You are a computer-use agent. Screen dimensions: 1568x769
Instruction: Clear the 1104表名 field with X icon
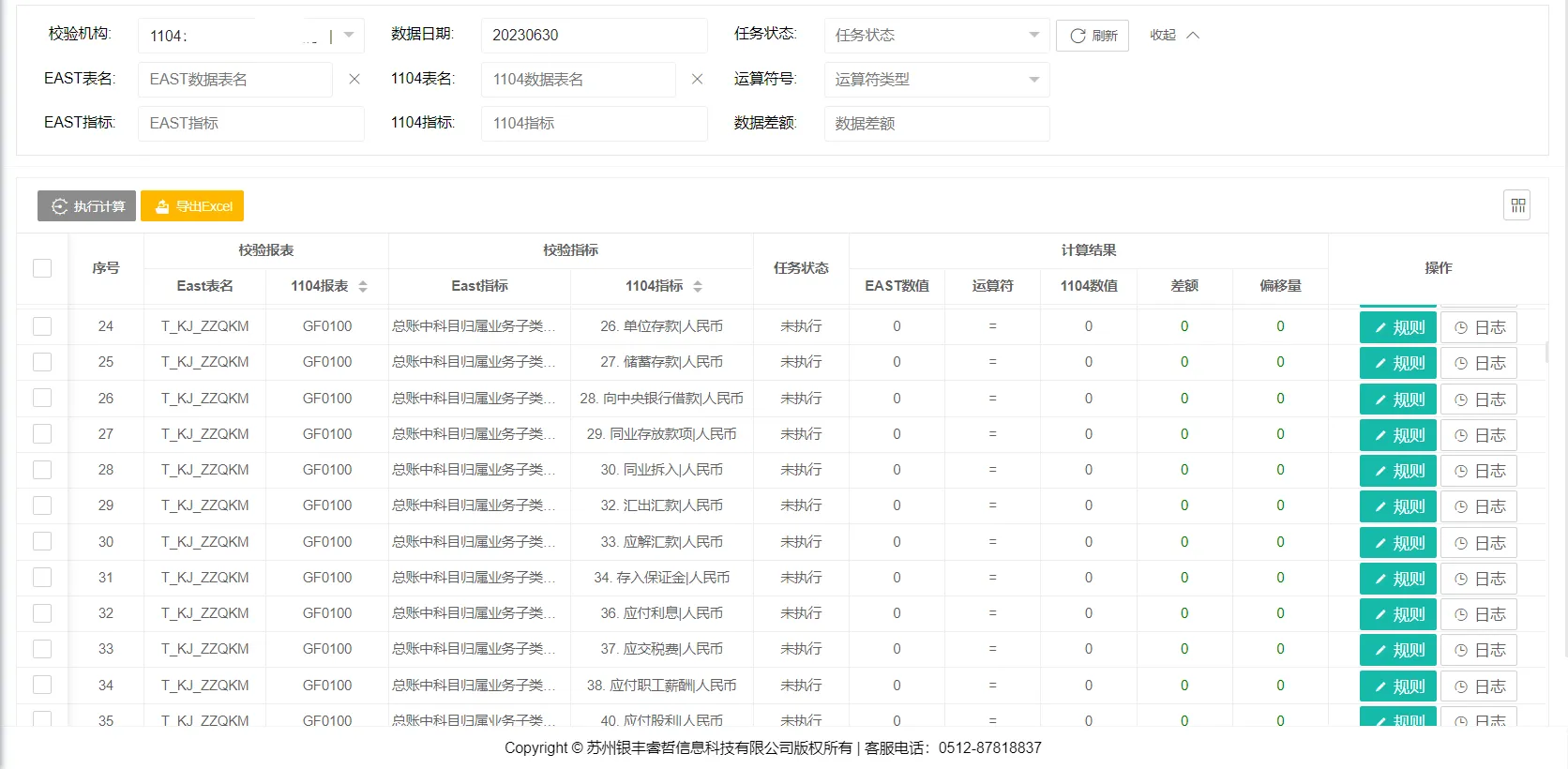[697, 80]
